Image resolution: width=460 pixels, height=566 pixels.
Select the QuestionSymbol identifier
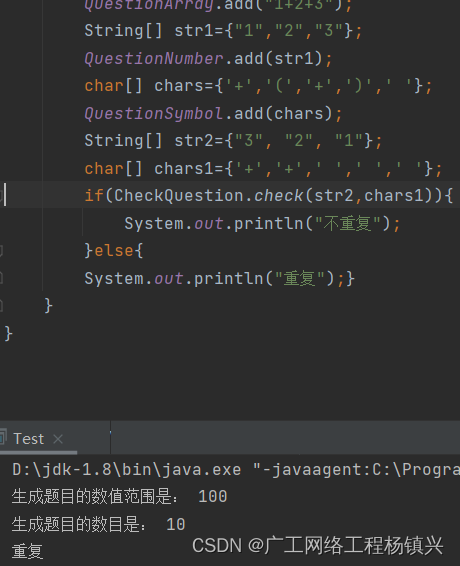point(154,113)
